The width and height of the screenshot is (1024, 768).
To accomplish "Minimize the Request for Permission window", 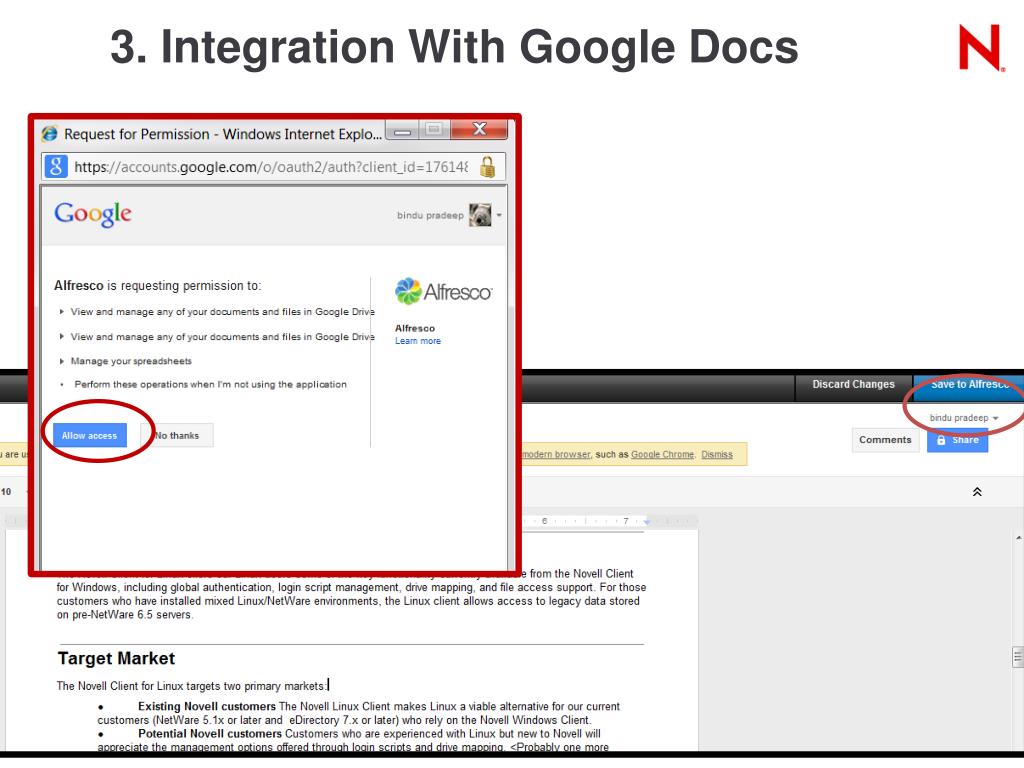I will [x=402, y=130].
